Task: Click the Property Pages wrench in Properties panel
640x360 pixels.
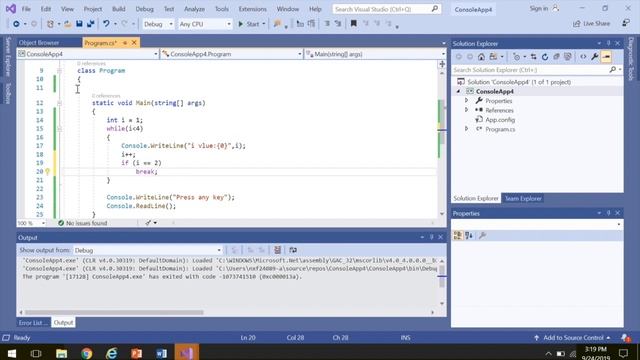Action: coord(482,236)
